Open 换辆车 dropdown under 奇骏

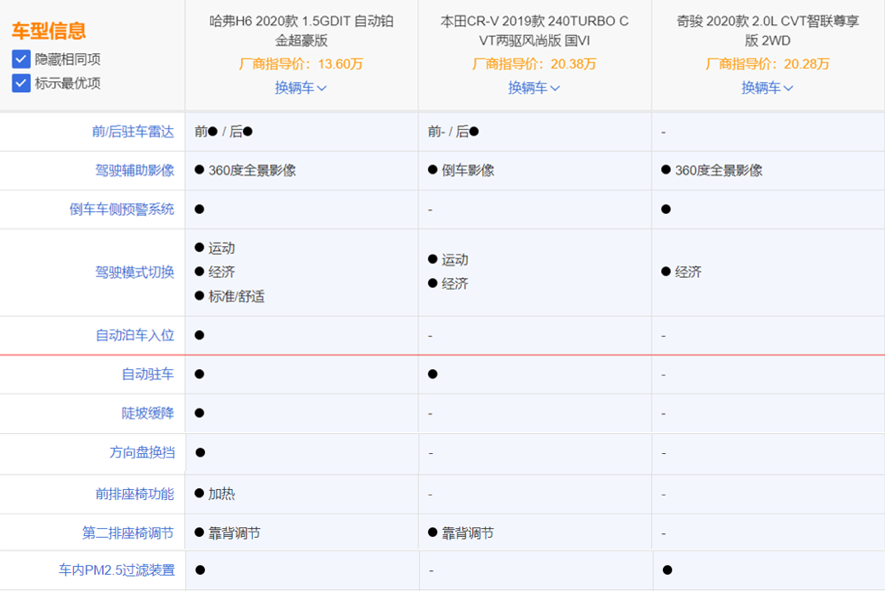[x=767, y=87]
